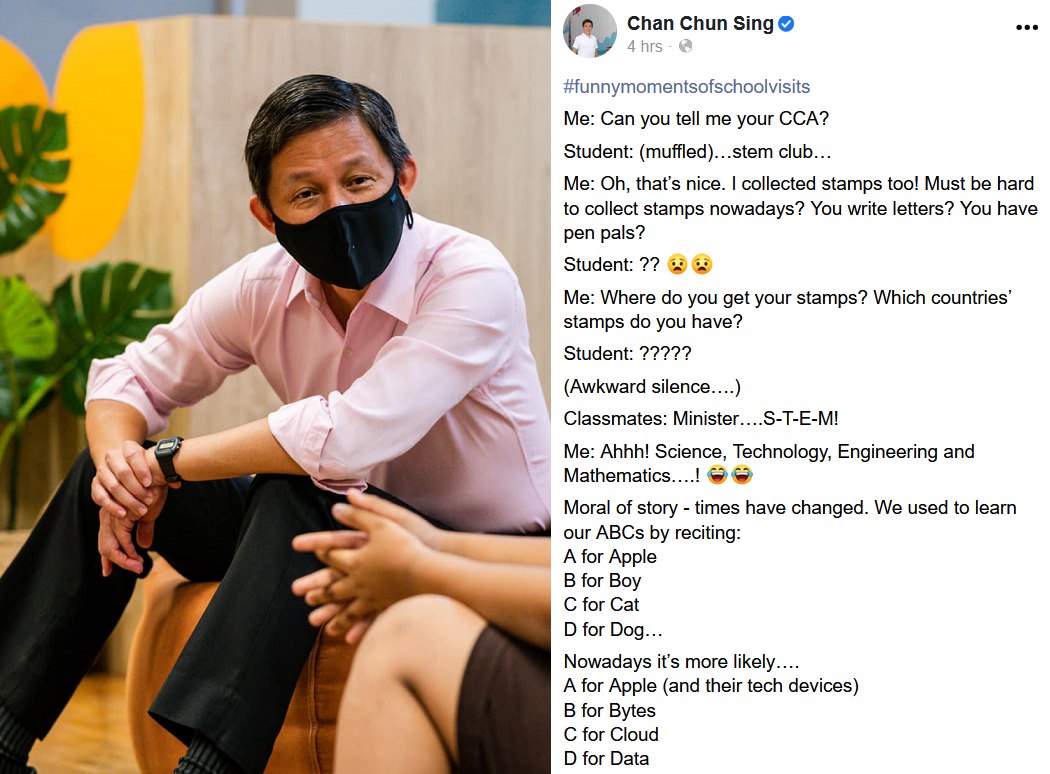Click the 'D for Data' line
This screenshot has width=1050, height=774.
(x=606, y=758)
